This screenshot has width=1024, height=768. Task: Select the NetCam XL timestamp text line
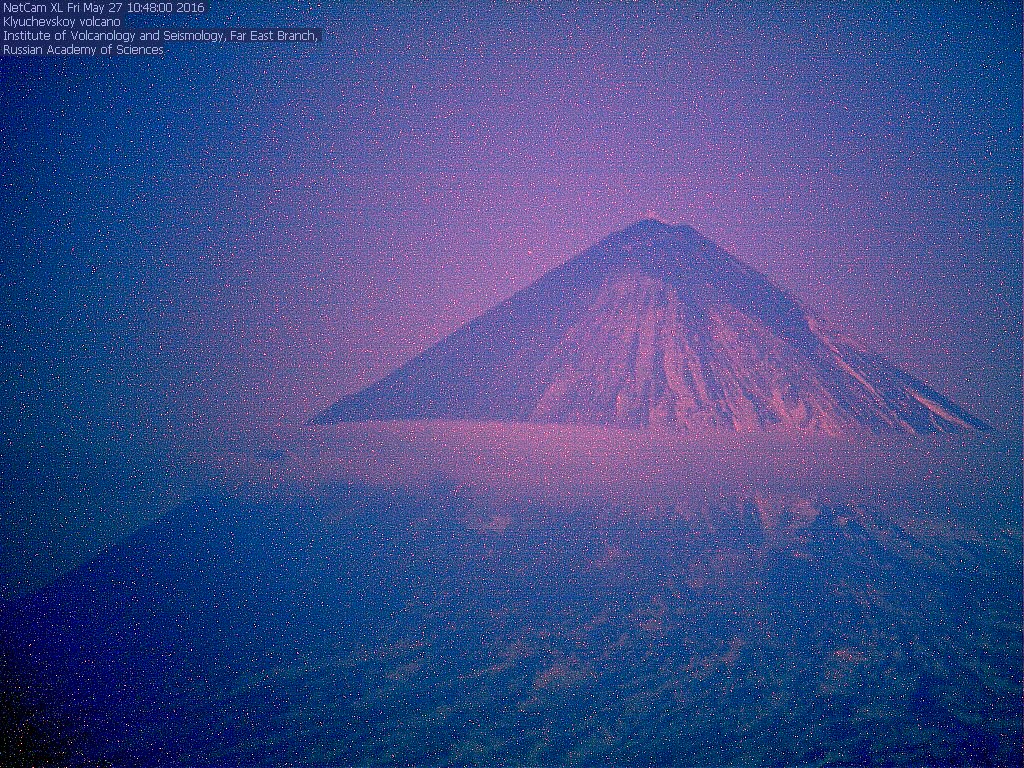pos(104,8)
